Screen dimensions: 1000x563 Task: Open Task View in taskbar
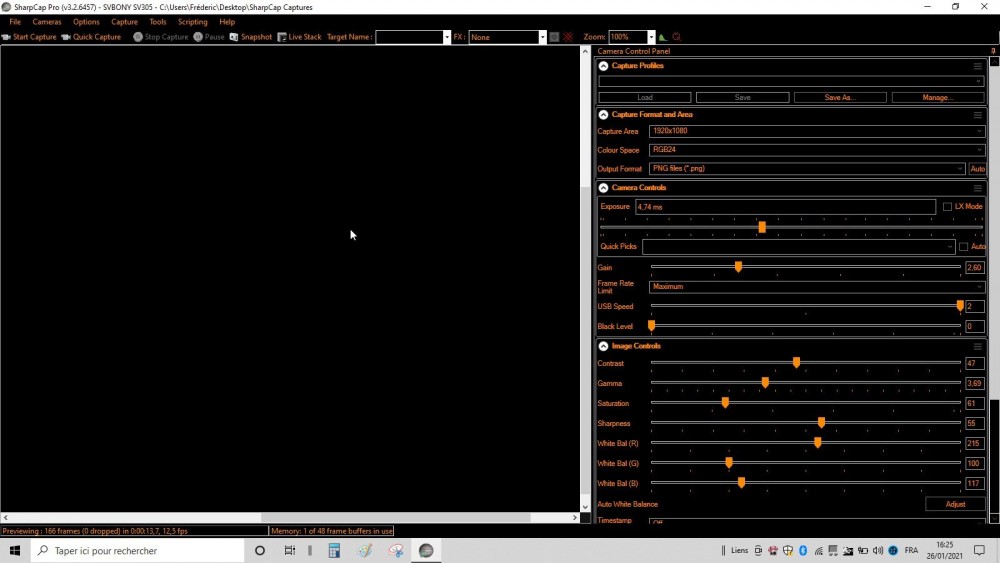[290, 550]
